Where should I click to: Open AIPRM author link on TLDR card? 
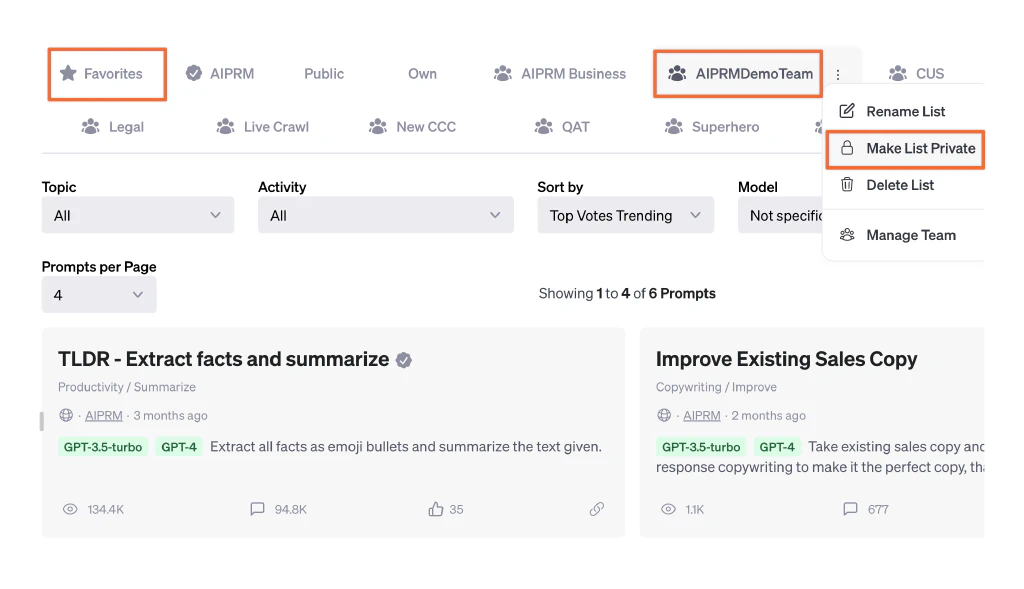tap(104, 416)
